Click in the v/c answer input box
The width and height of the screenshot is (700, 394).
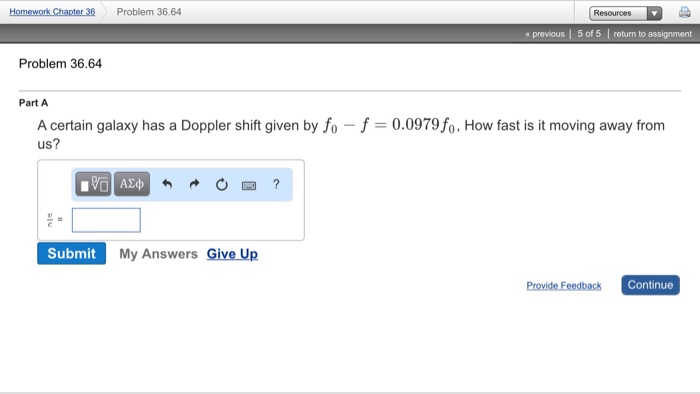pos(106,220)
